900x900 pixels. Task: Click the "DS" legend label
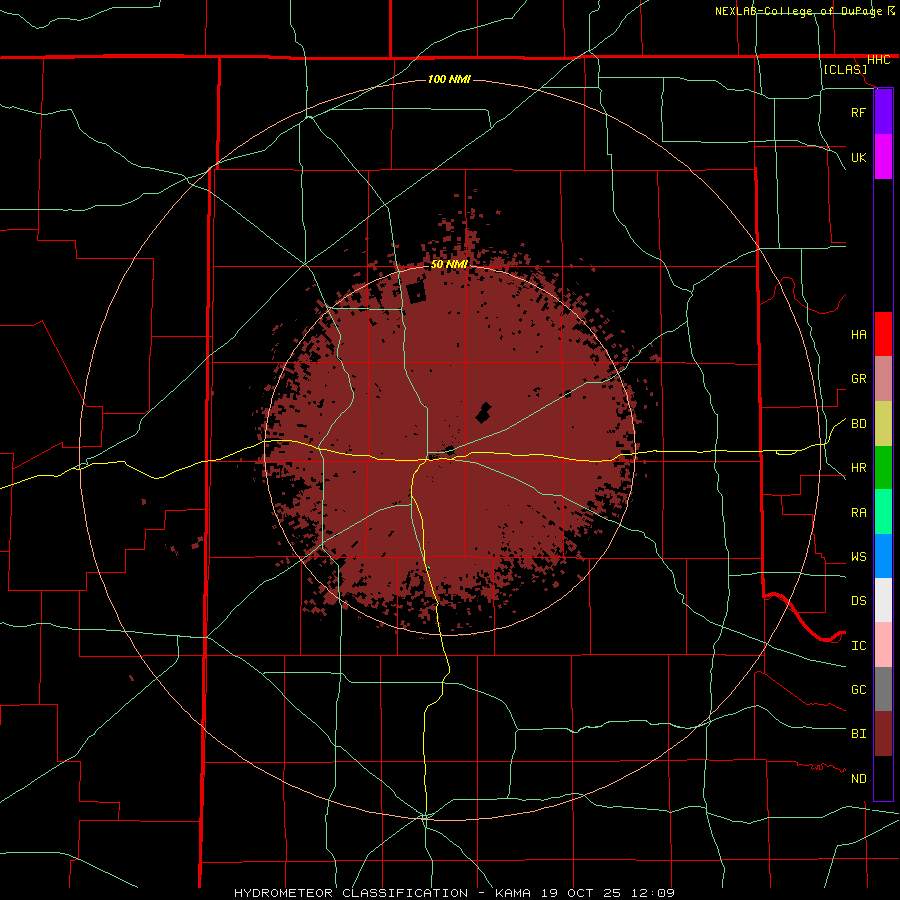[x=858, y=601]
